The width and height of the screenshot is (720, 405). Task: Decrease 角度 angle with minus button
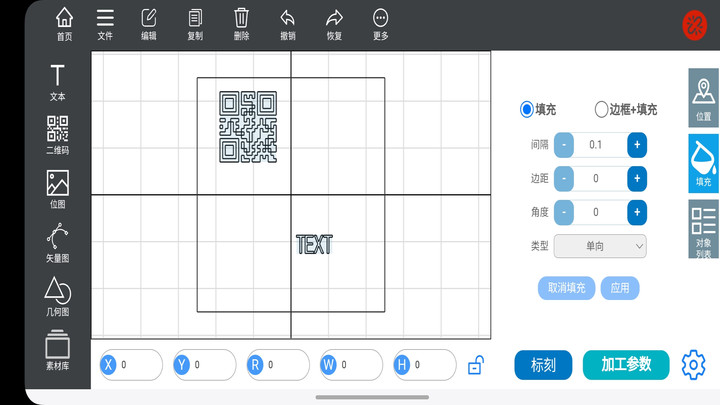click(x=564, y=212)
